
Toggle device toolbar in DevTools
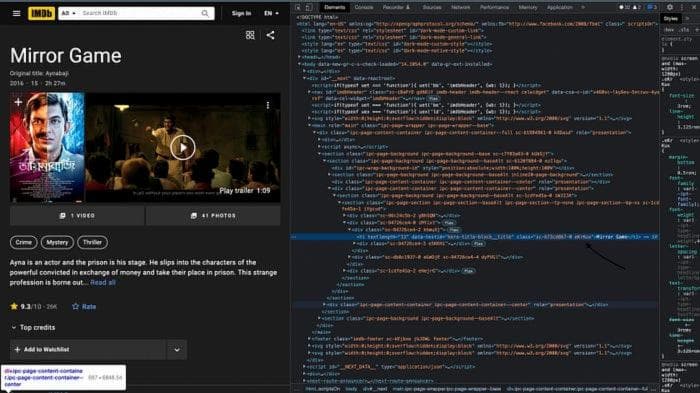coord(308,7)
